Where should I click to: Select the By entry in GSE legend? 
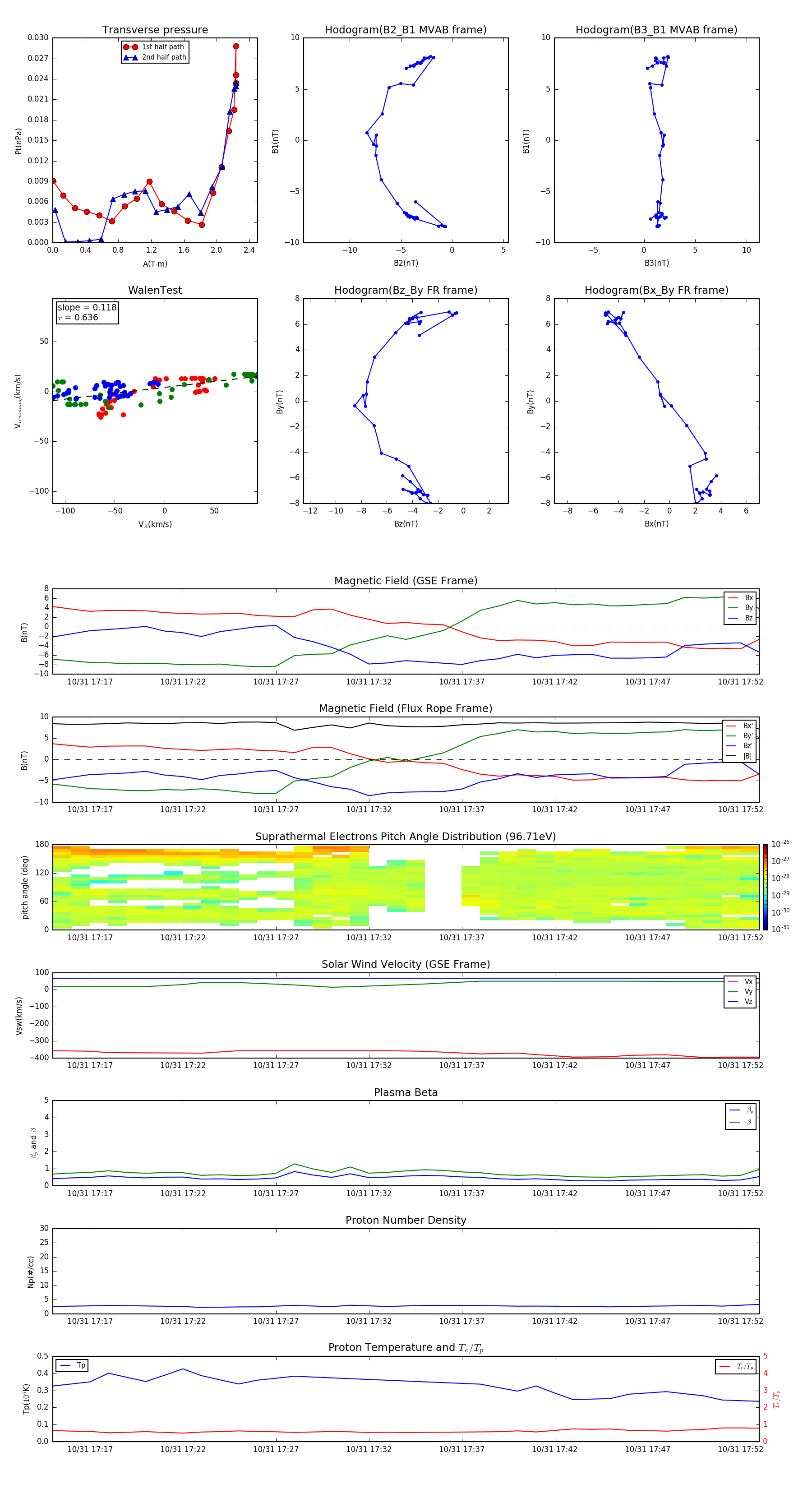pyautogui.click(x=741, y=607)
